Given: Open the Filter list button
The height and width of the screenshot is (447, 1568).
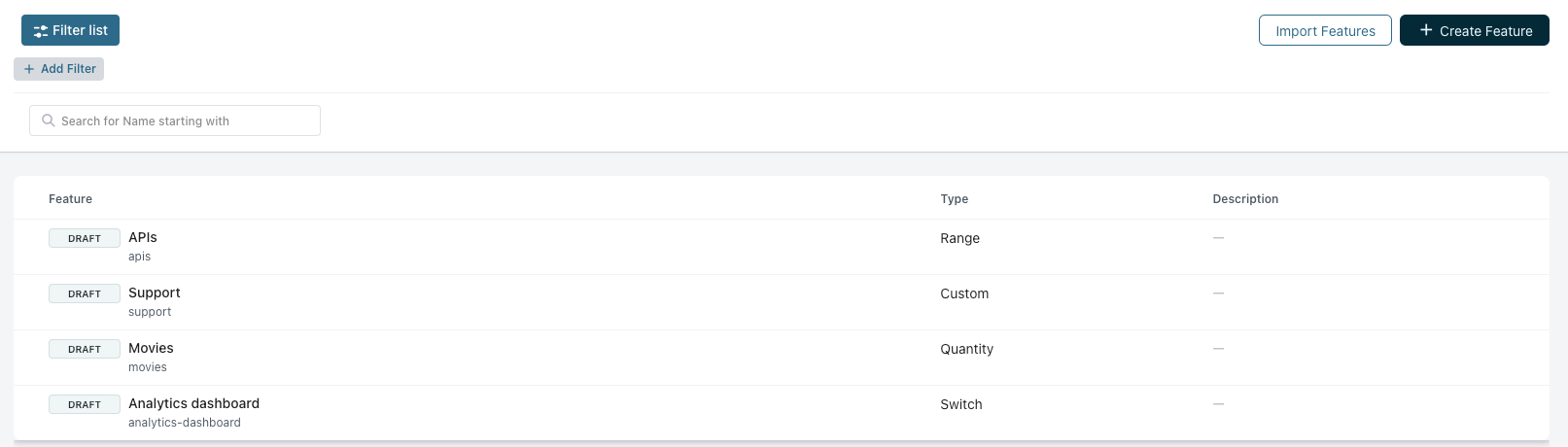Looking at the screenshot, I should pyautogui.click(x=70, y=30).
